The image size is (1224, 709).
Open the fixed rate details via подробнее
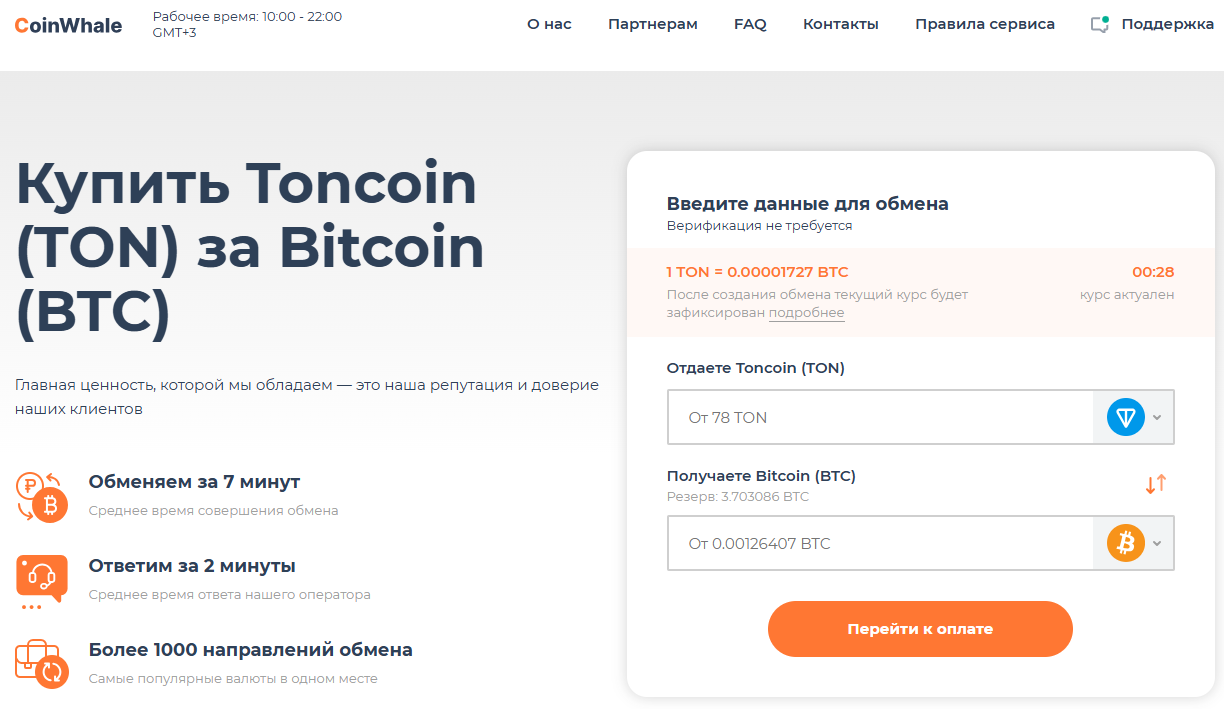click(x=806, y=313)
